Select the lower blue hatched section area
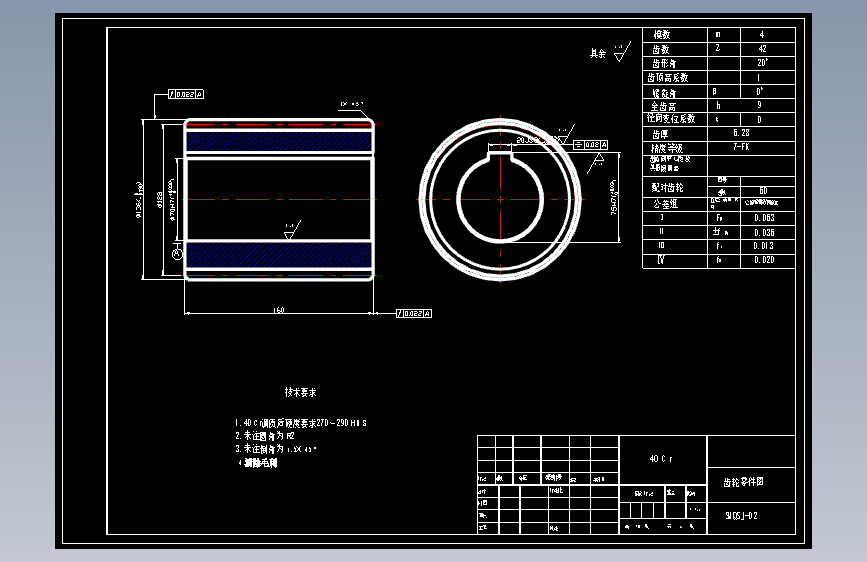Image resolution: width=867 pixels, height=562 pixels. (279, 255)
